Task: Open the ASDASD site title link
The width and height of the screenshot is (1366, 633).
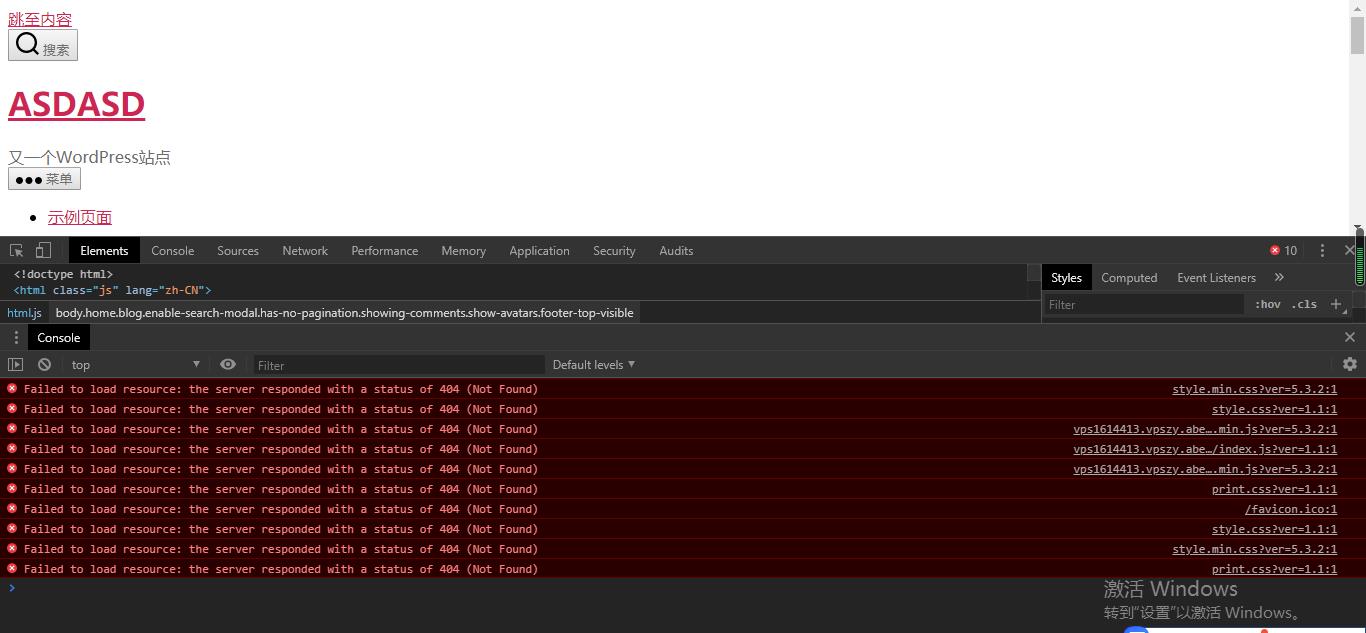Action: pyautogui.click(x=76, y=104)
